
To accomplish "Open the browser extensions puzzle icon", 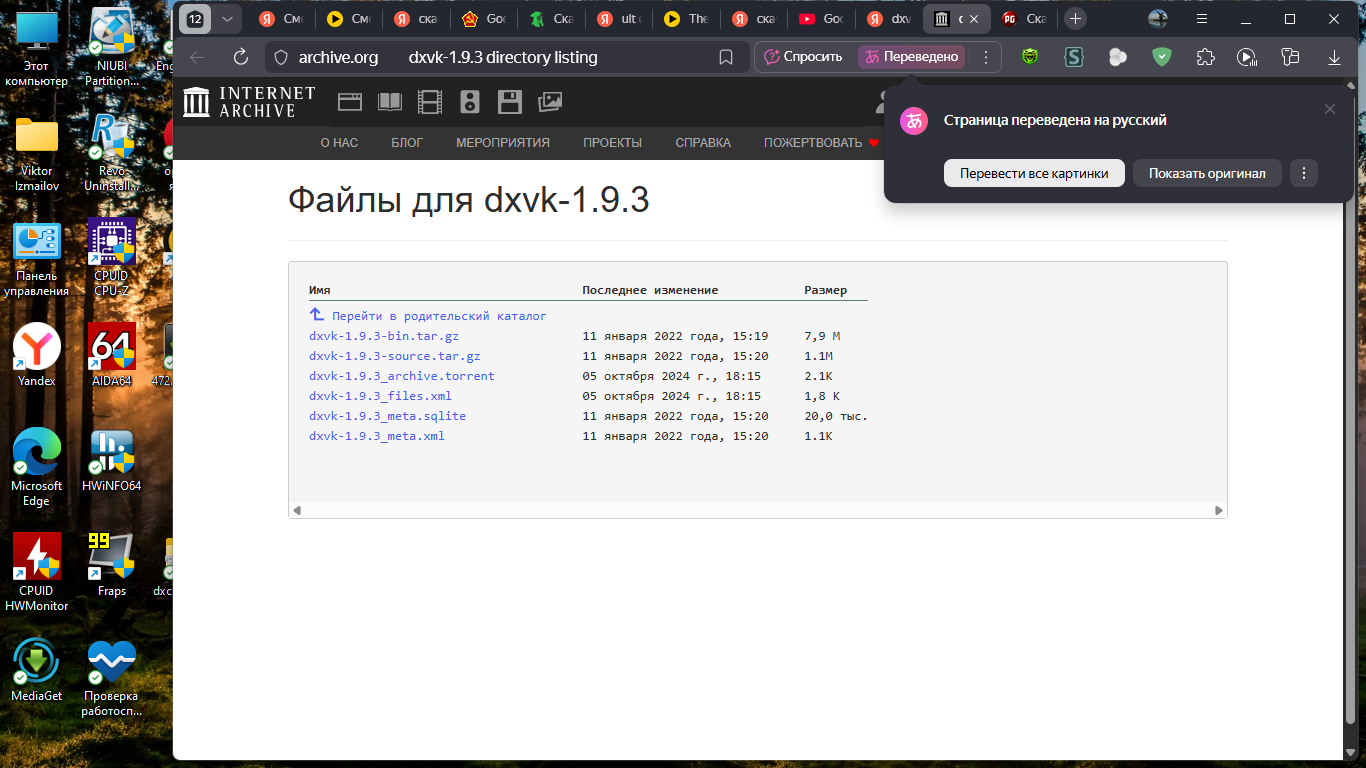I will [x=1206, y=57].
